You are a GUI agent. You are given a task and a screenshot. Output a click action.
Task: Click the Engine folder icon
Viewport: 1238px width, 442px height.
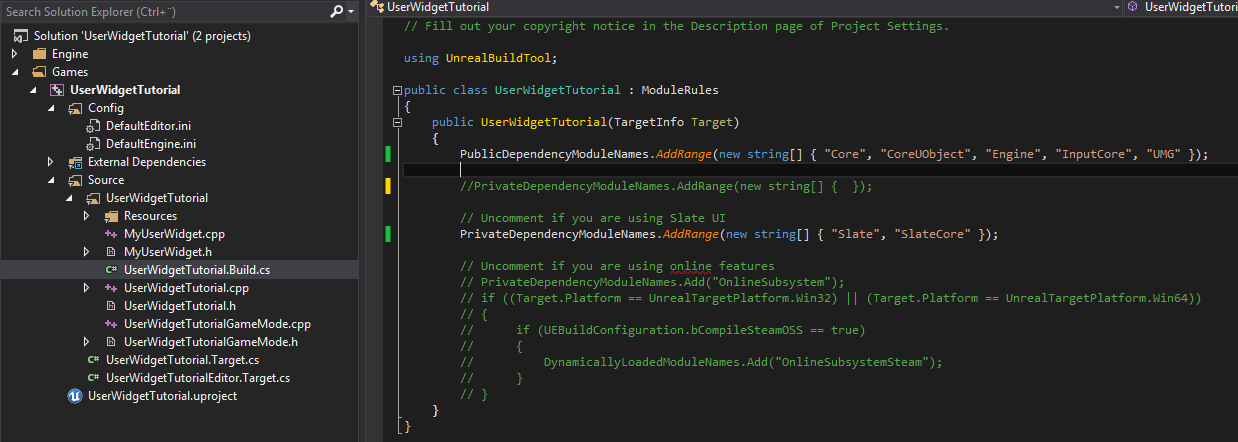click(x=39, y=54)
